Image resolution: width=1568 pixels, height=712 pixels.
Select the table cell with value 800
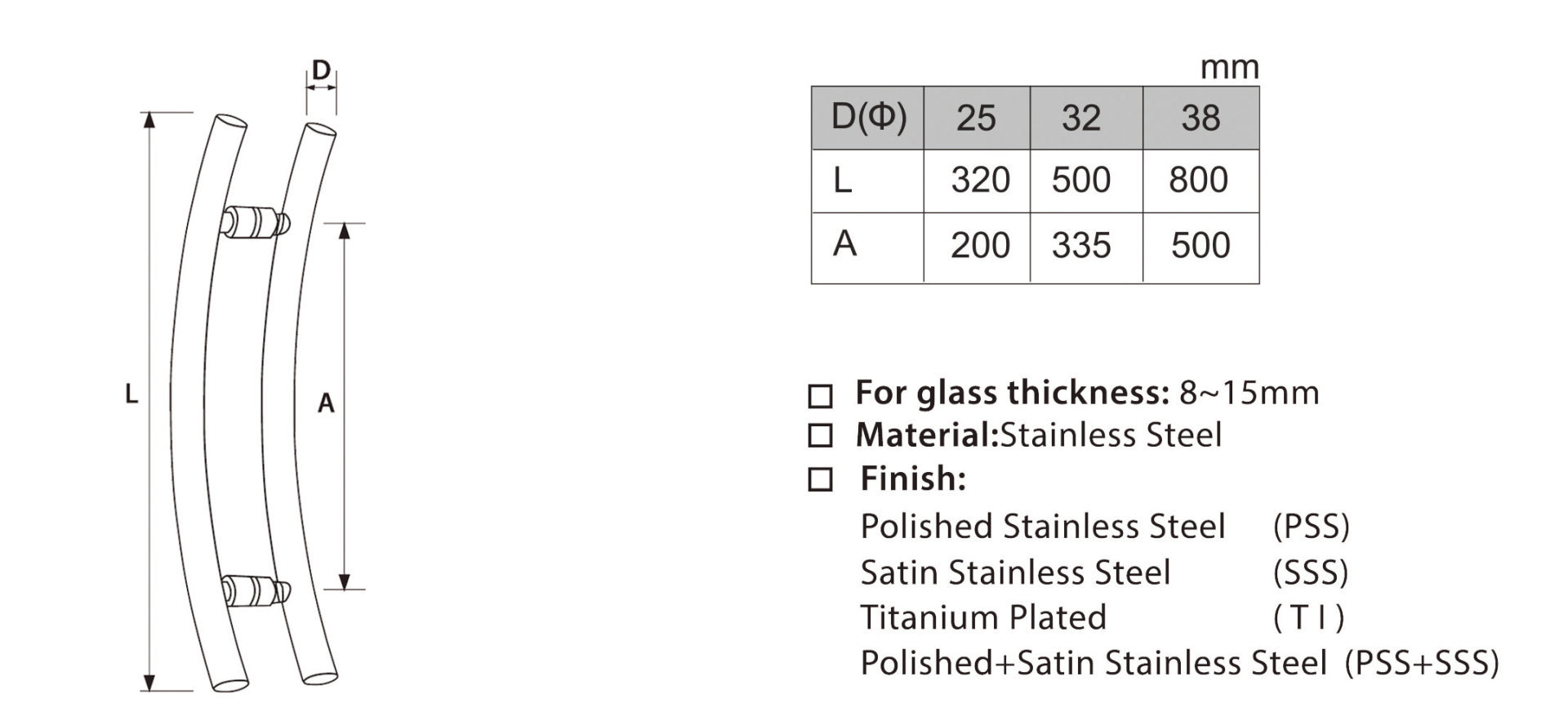pyautogui.click(x=1200, y=181)
